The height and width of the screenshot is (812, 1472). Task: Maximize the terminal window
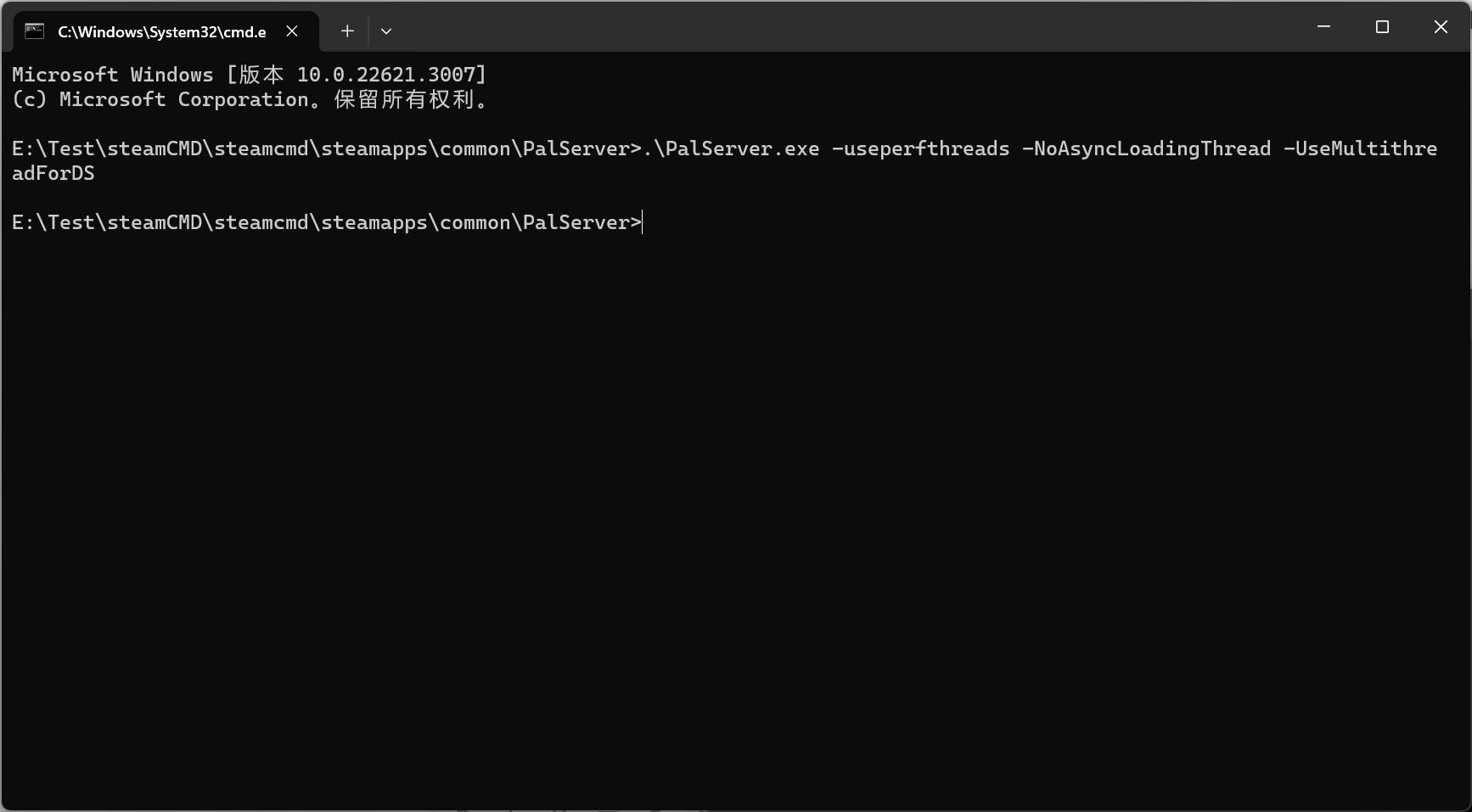click(1382, 27)
